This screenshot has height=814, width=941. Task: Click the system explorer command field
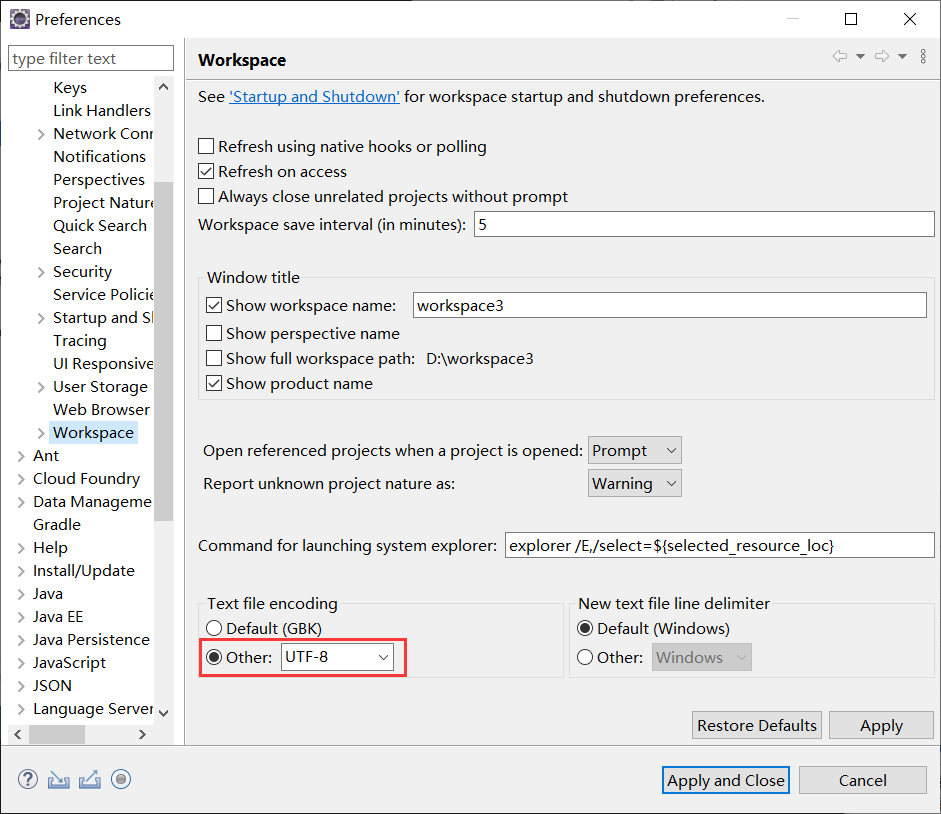(720, 545)
